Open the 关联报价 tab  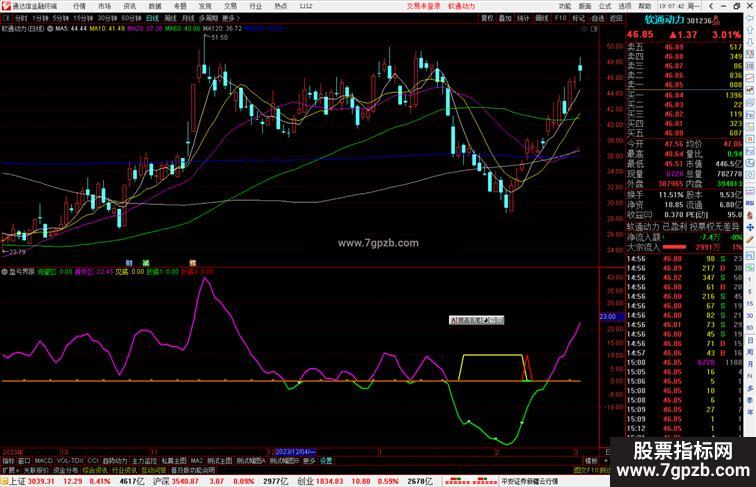[x=36, y=470]
